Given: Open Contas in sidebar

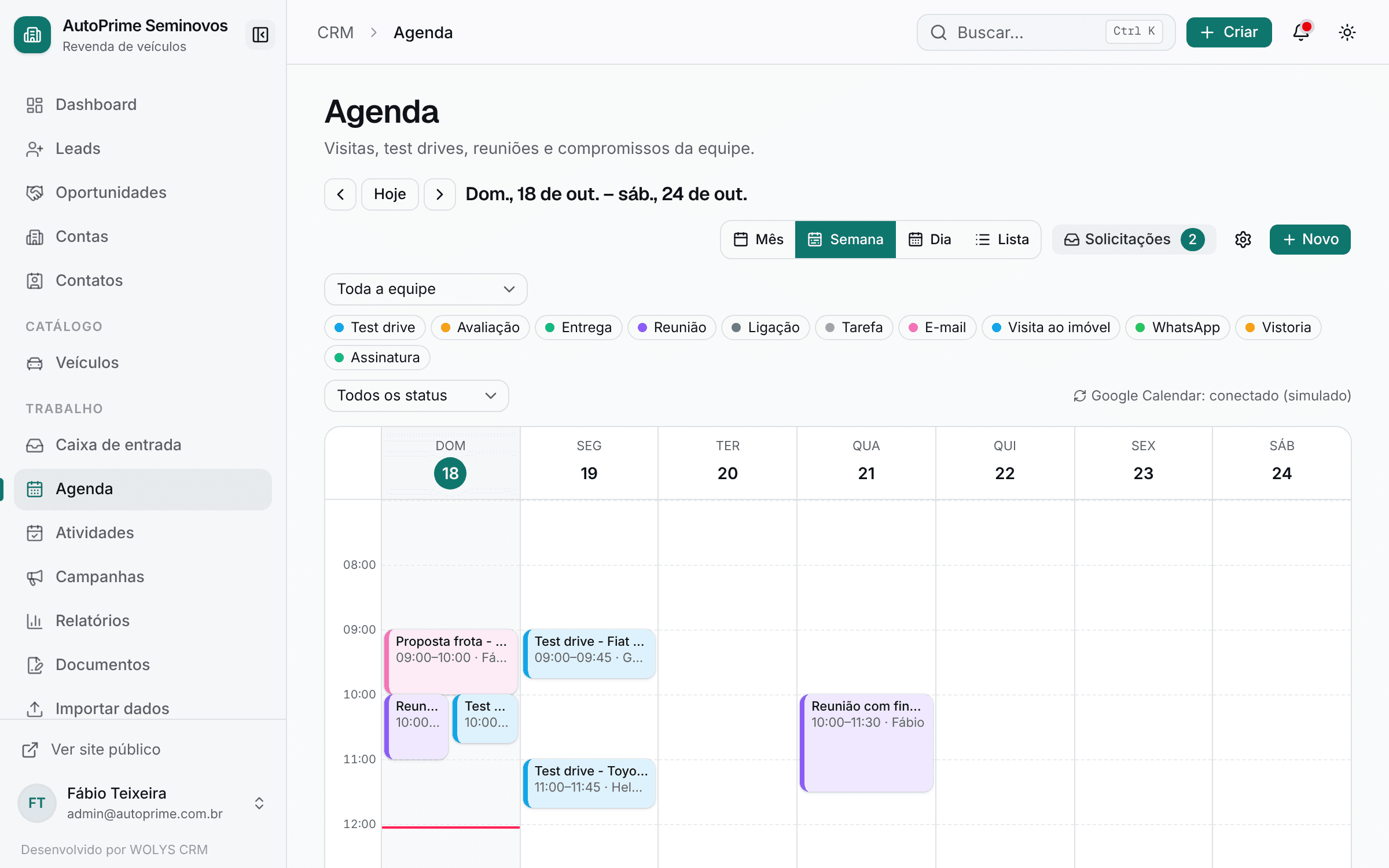Looking at the screenshot, I should 143,237.
